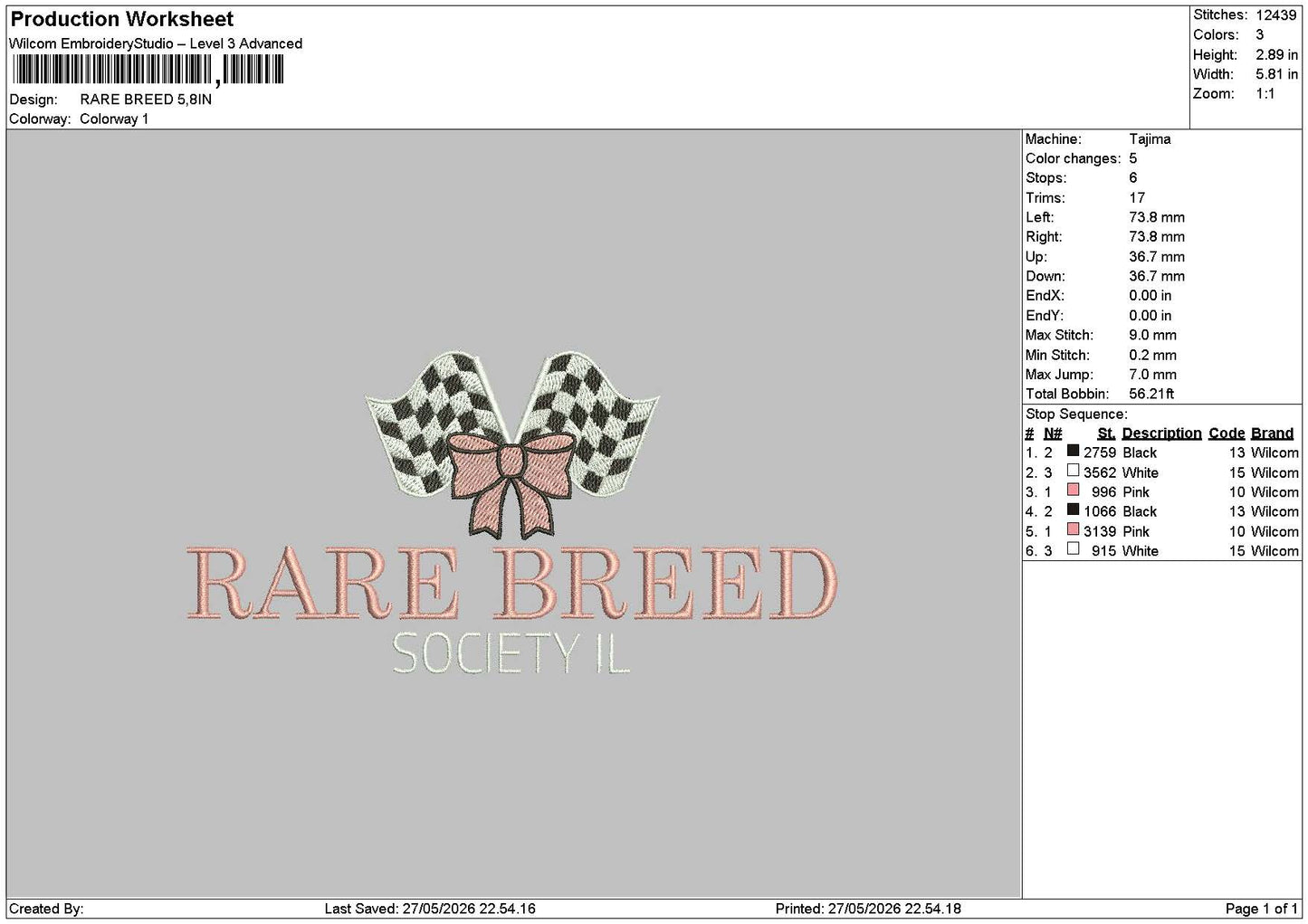Click the pink swatch in stop row 3
The width and height of the screenshot is (1308, 924).
[1073, 491]
